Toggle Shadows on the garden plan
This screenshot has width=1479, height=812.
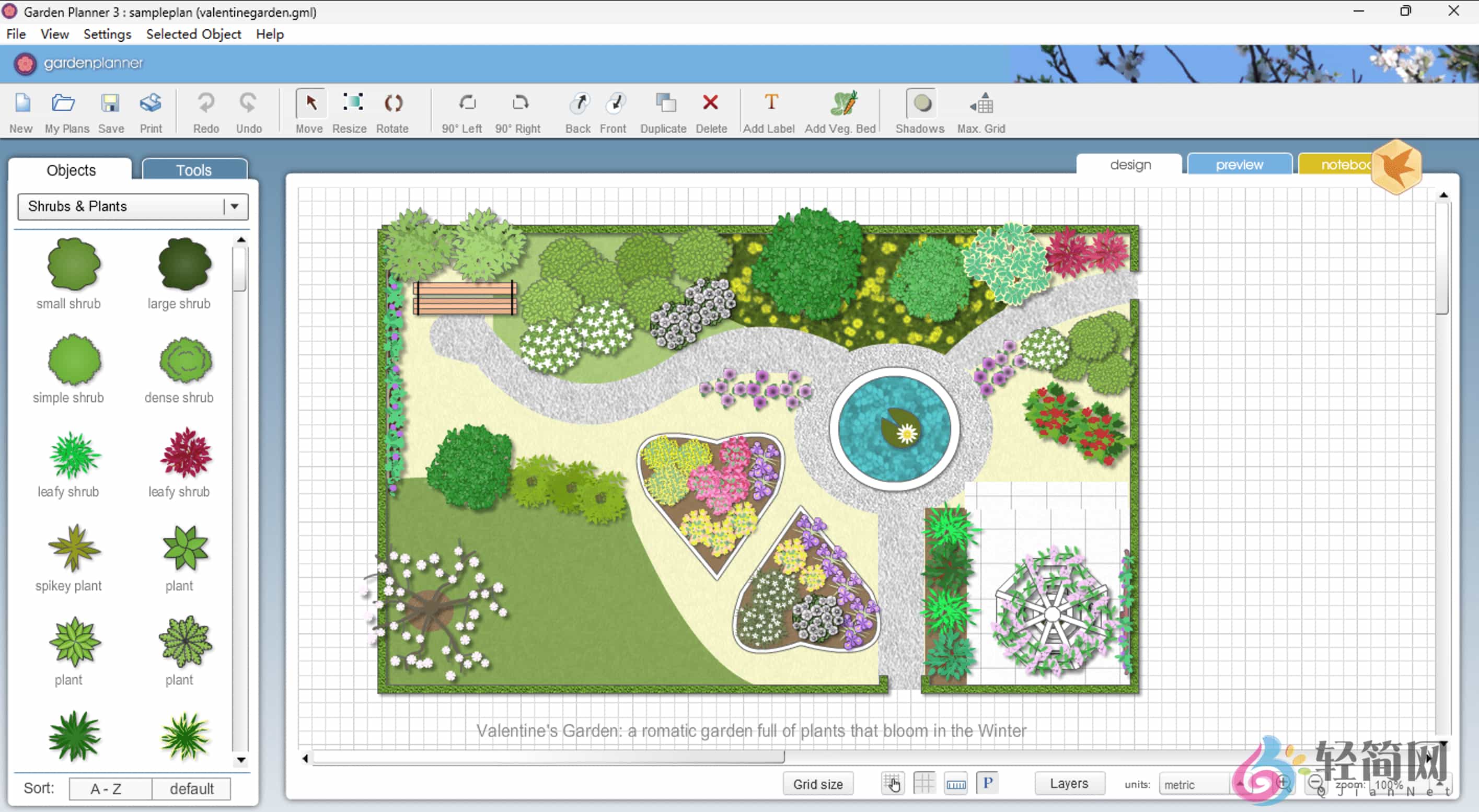click(x=919, y=110)
